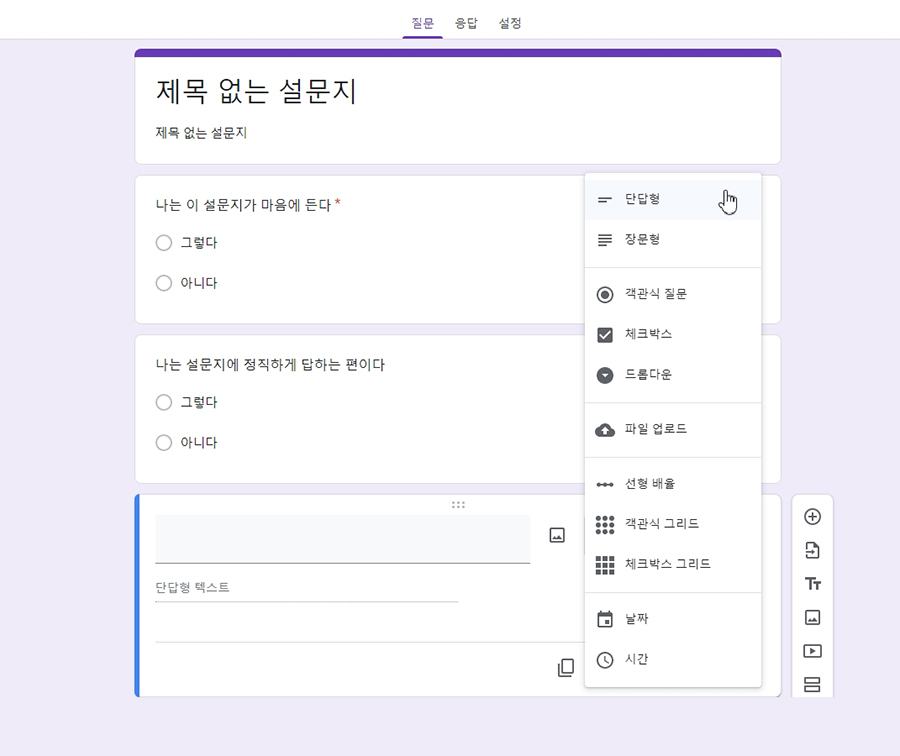The width and height of the screenshot is (900, 756).
Task: Choose 날짜 question type
Action: (673, 619)
